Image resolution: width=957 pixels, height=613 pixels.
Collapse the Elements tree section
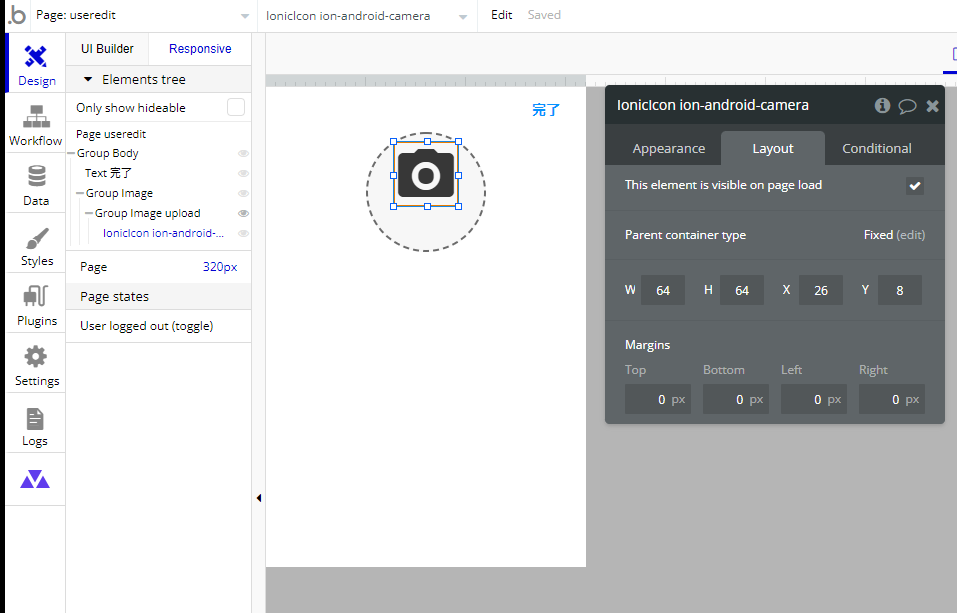[x=88, y=79]
